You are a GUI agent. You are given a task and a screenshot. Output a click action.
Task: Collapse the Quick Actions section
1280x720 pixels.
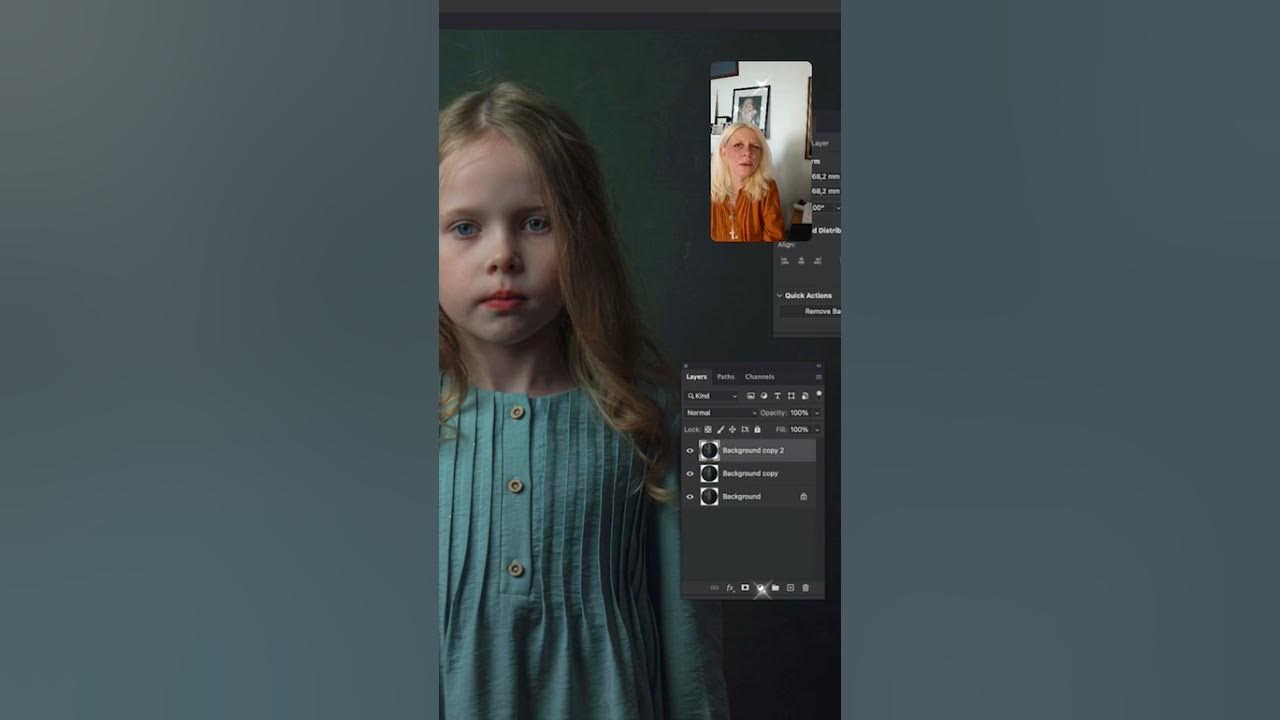[780, 296]
